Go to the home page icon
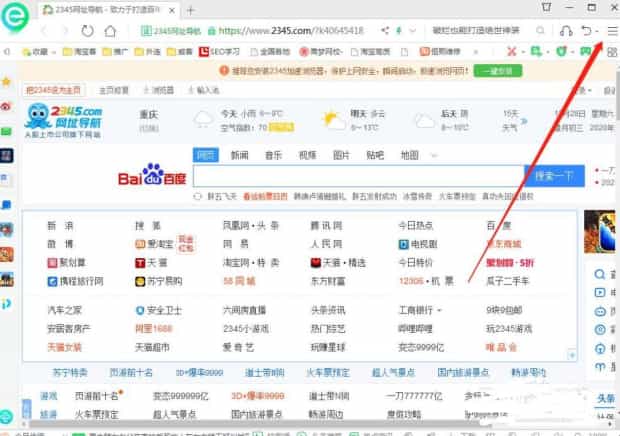The height and width of the screenshot is (436, 620). pos(110,30)
